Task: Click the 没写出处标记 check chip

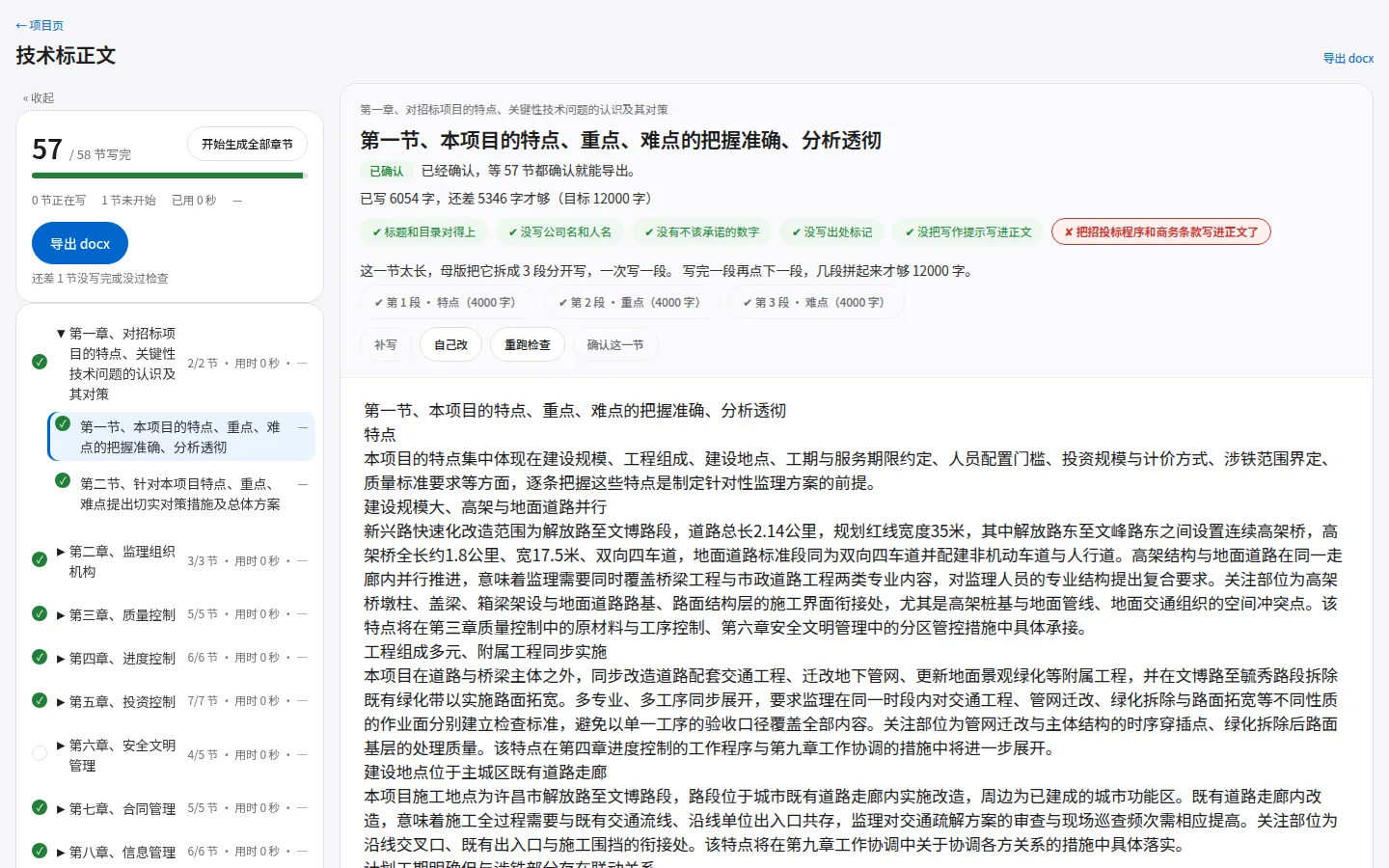Action: click(831, 232)
